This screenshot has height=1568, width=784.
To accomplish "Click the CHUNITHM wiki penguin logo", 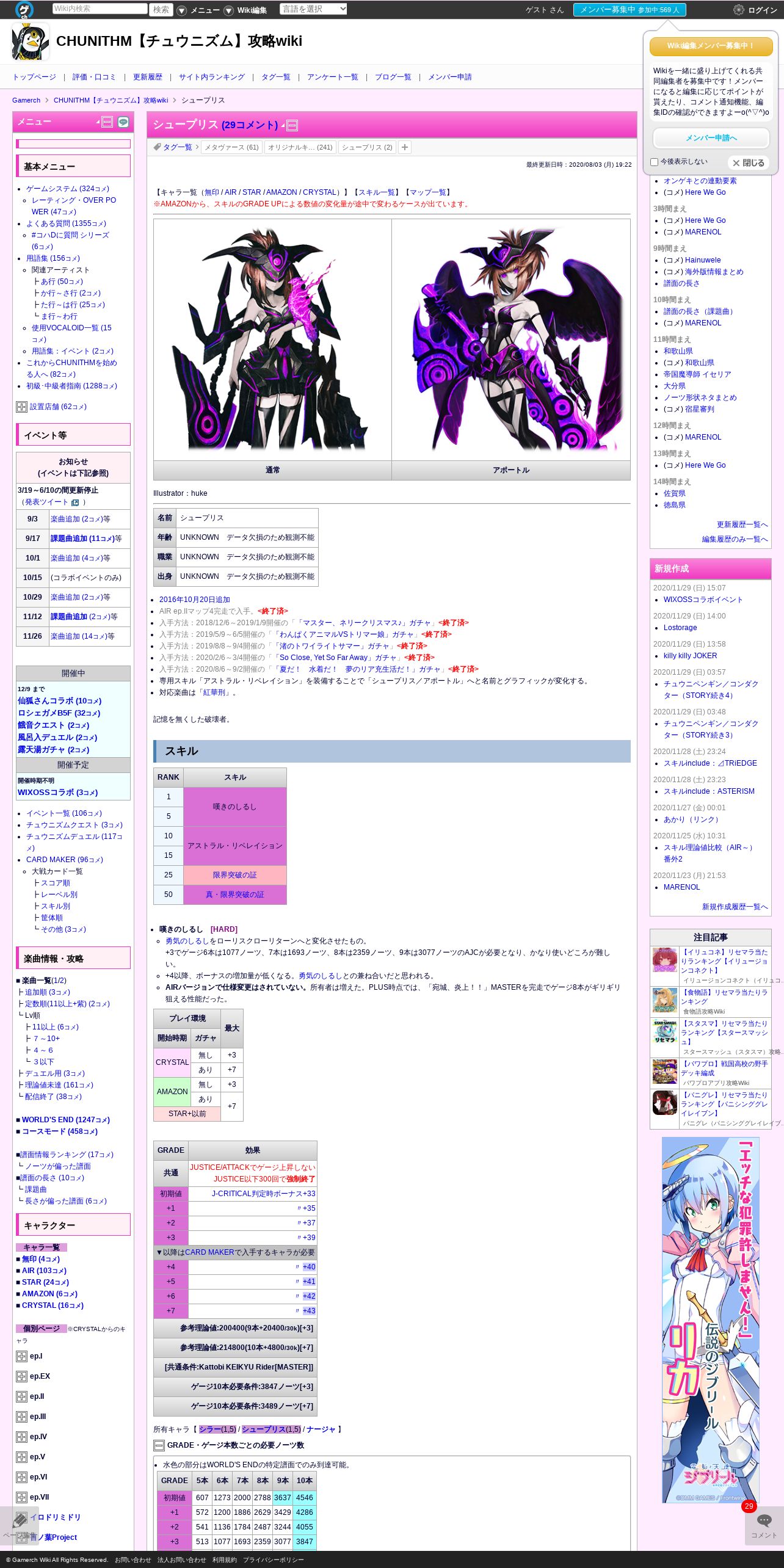I will 31,42.
